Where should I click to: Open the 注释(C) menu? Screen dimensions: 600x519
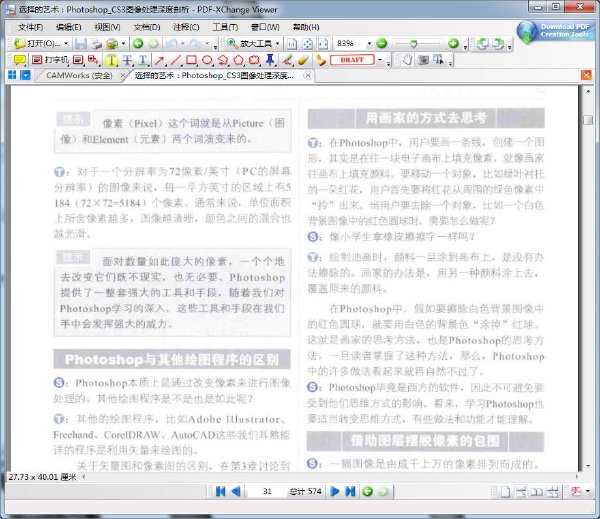point(186,27)
